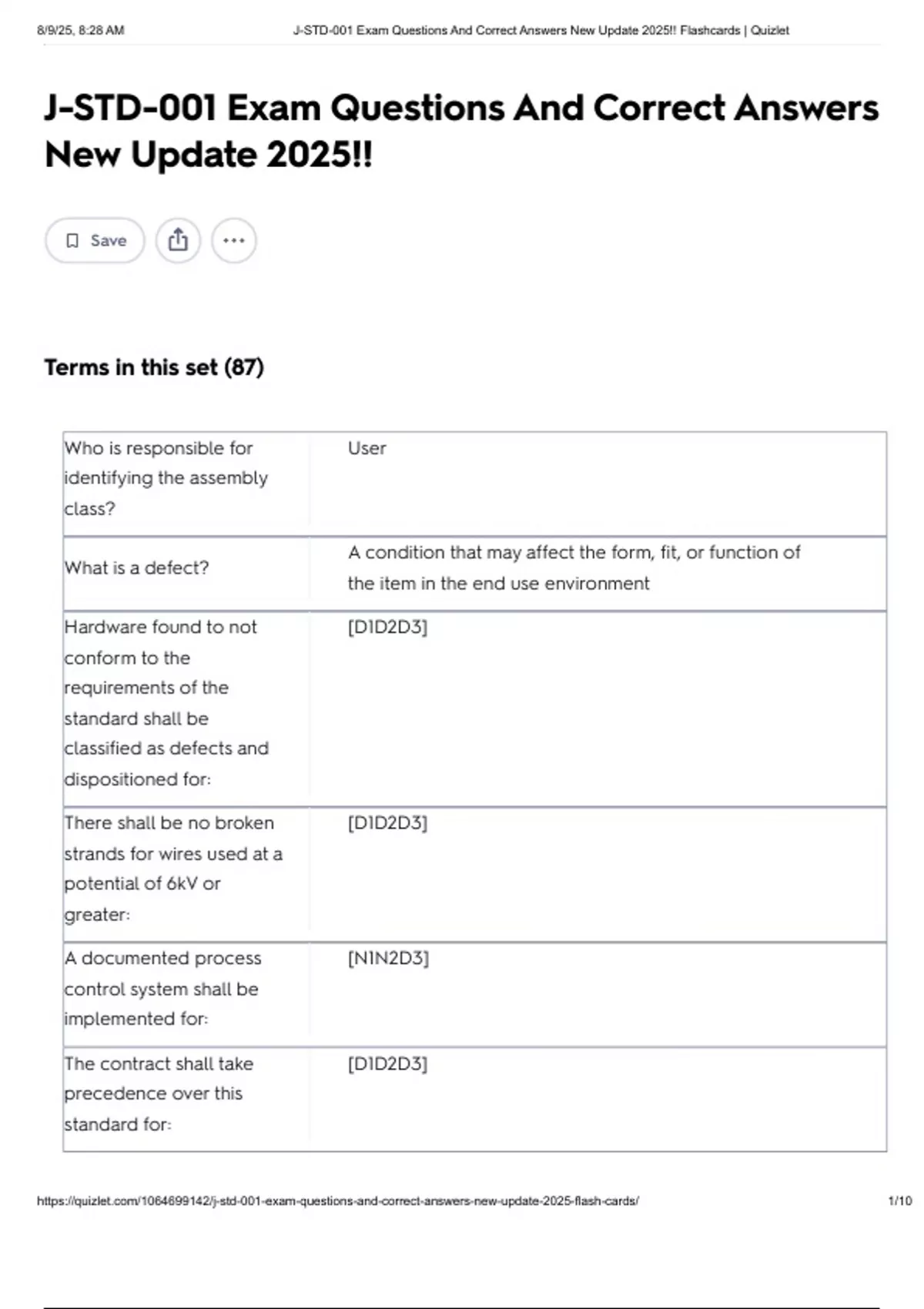Open the three-dot more options menu

coord(234,240)
